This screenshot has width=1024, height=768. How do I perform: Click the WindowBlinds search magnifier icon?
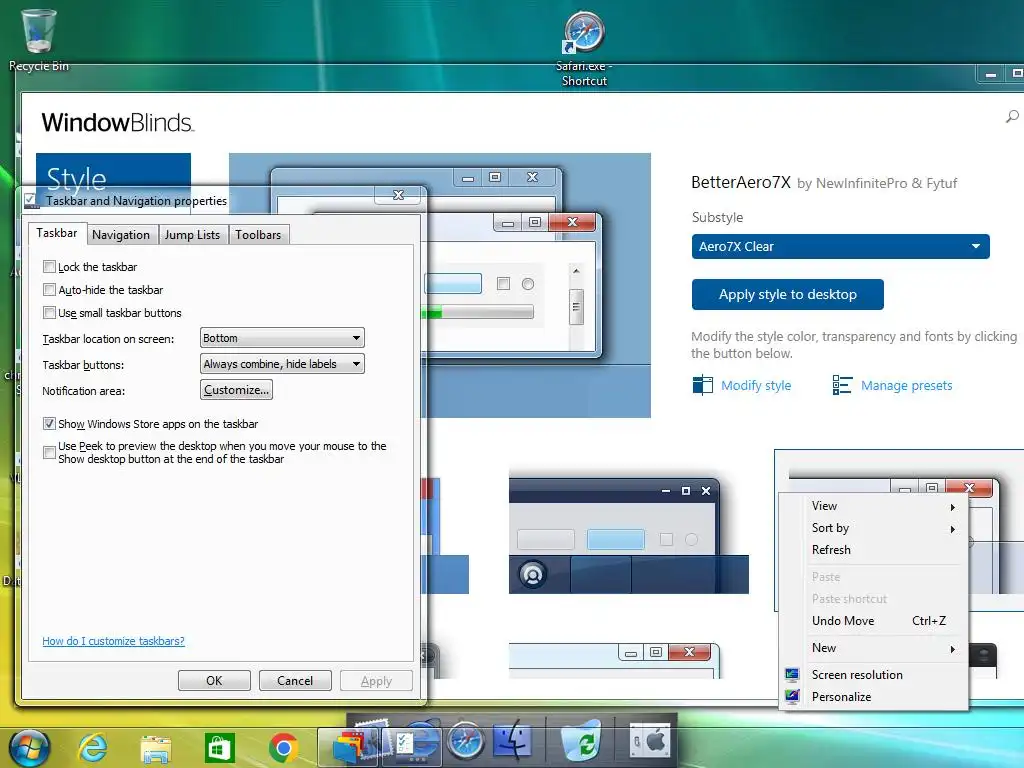[1012, 116]
